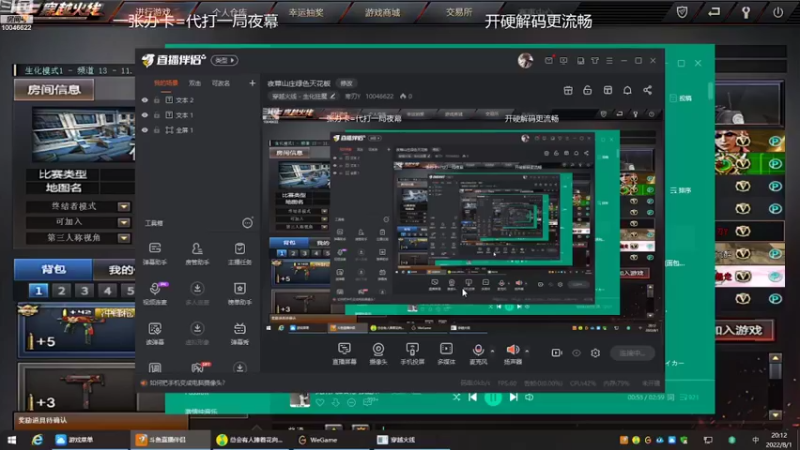Add a new scene with the plus icon
The width and height of the screenshot is (800, 450).
(252, 83)
